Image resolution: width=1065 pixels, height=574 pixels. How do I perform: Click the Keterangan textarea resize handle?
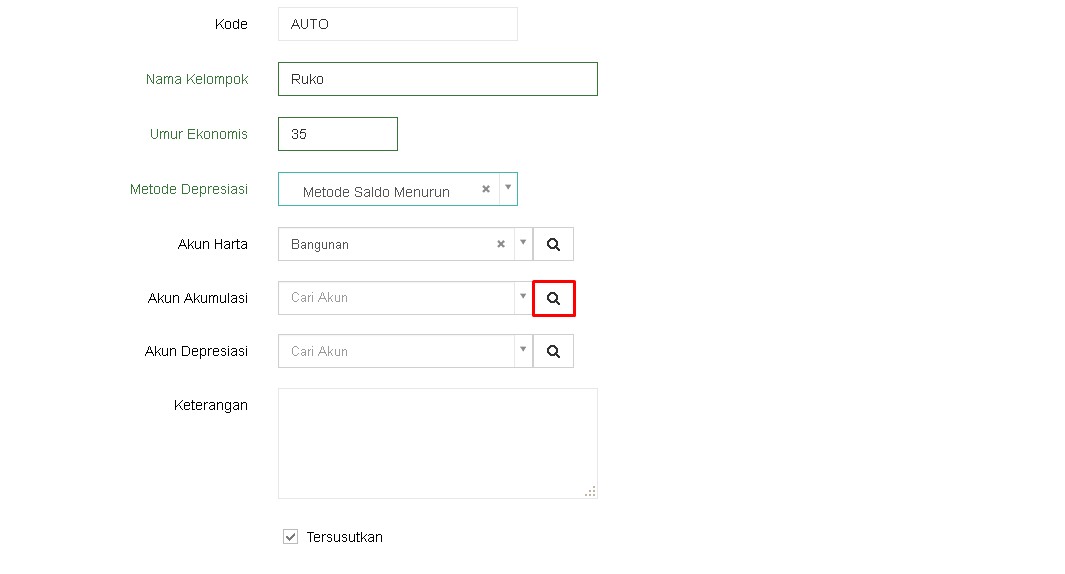pyautogui.click(x=590, y=491)
